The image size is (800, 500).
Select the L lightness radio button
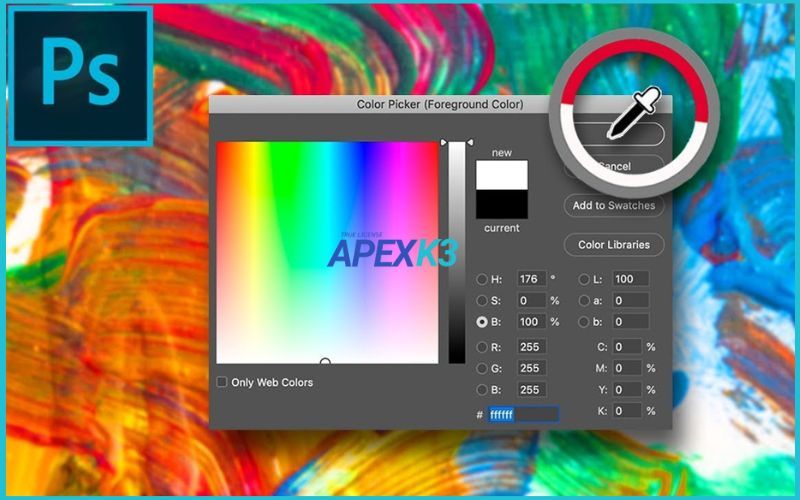584,279
